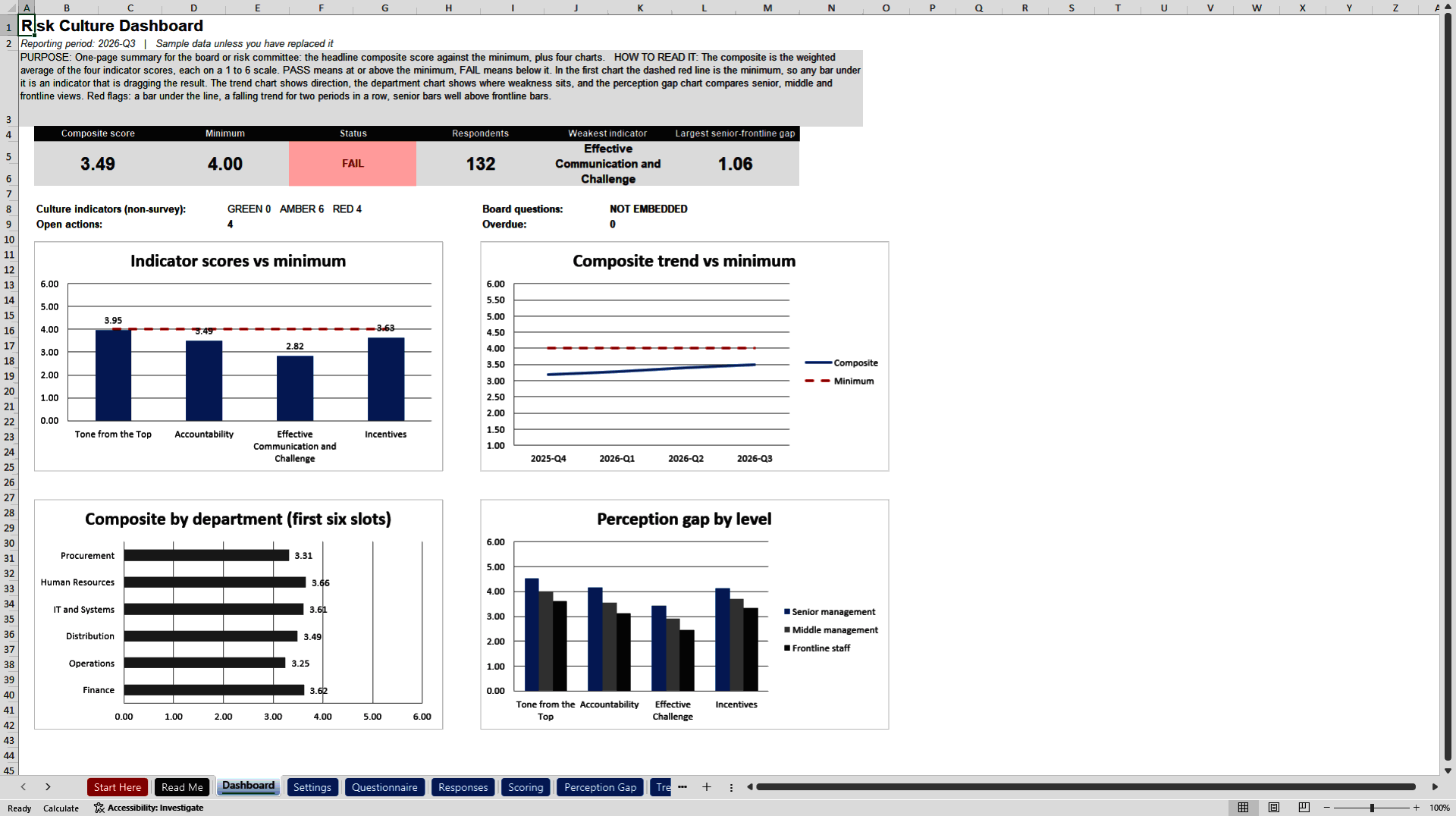Click the NOT EMBEDDED board questions cell

pyautogui.click(x=648, y=209)
